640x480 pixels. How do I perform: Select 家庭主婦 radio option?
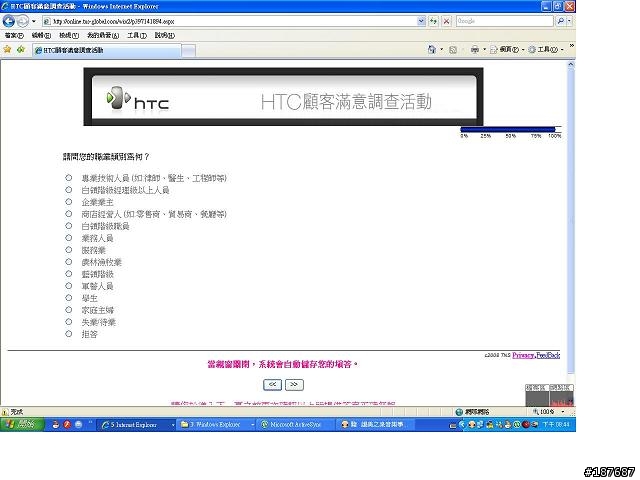(x=69, y=310)
